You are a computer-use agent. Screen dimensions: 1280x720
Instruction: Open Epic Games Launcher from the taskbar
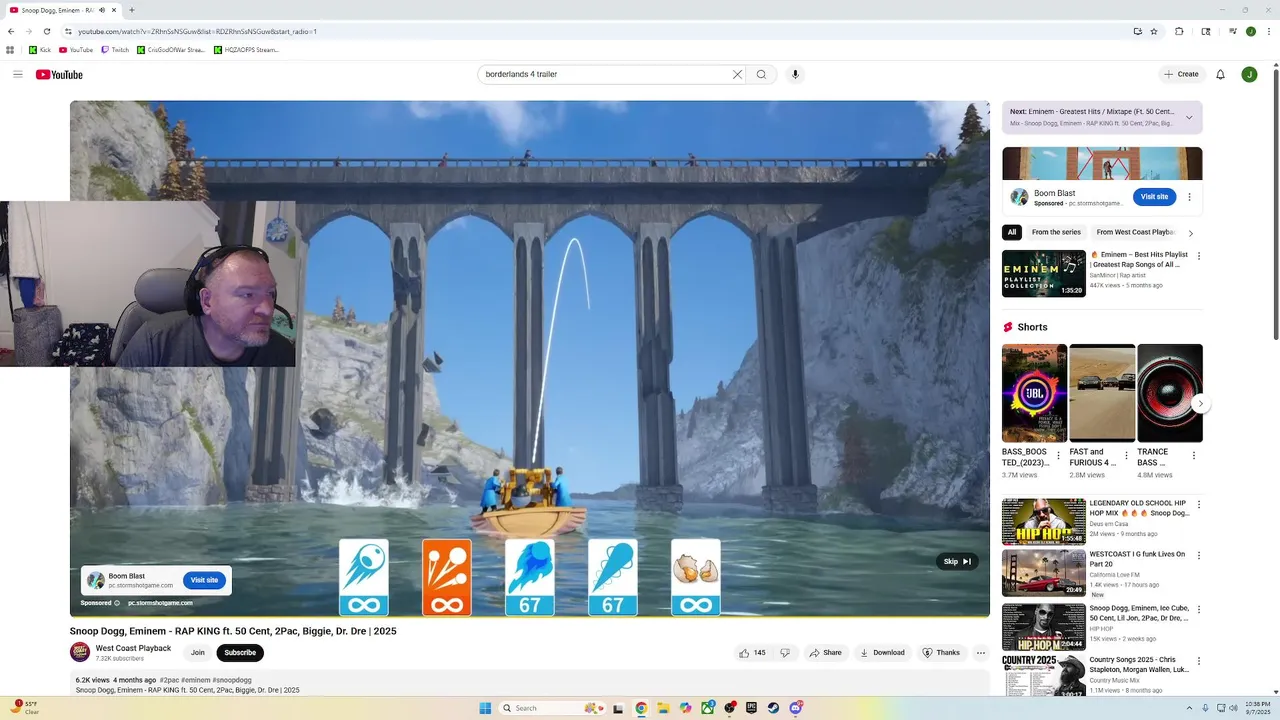click(751, 708)
